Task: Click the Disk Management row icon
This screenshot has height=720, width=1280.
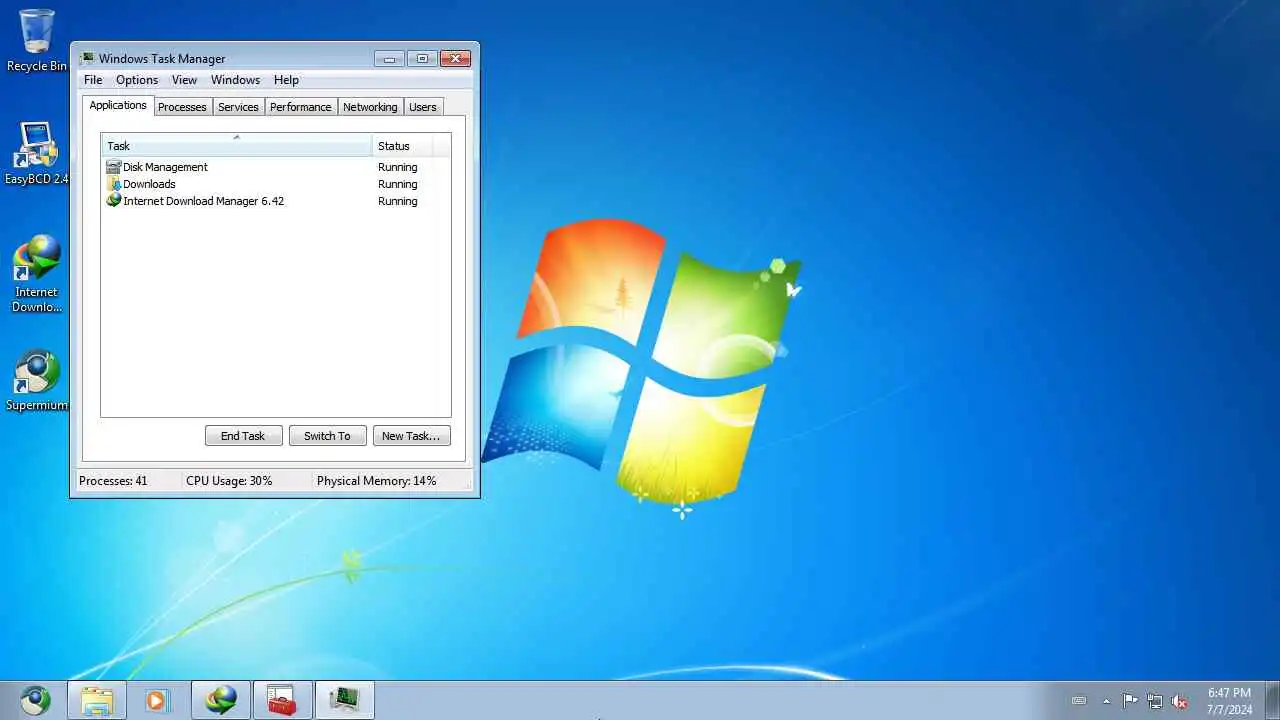Action: (x=113, y=167)
